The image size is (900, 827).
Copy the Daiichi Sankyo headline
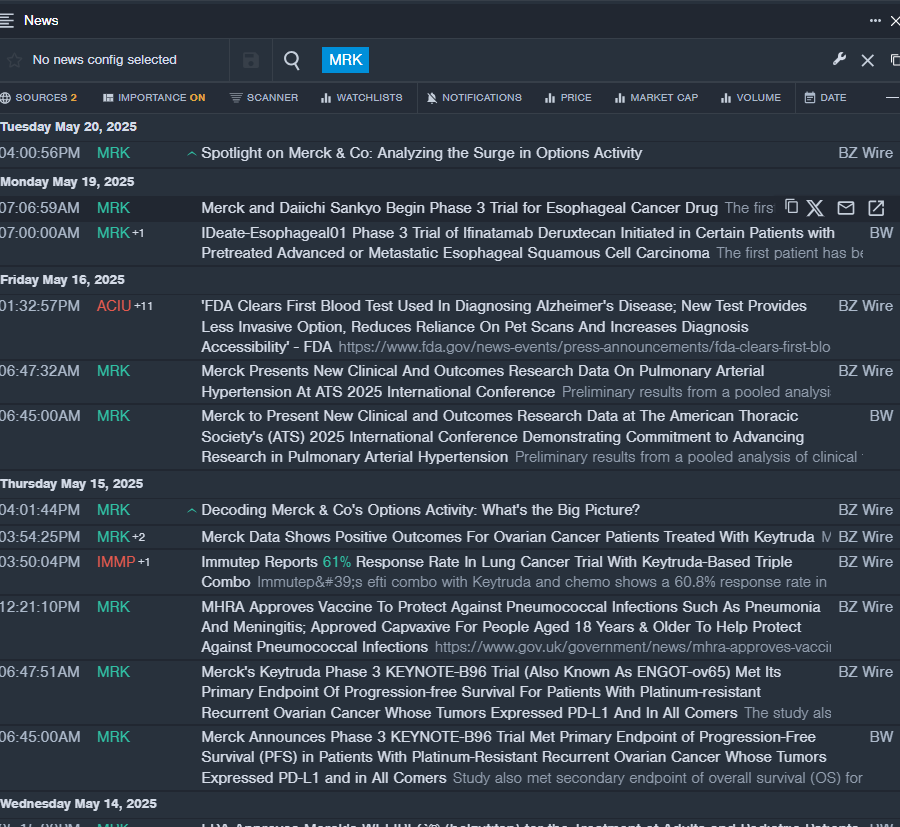(x=792, y=207)
